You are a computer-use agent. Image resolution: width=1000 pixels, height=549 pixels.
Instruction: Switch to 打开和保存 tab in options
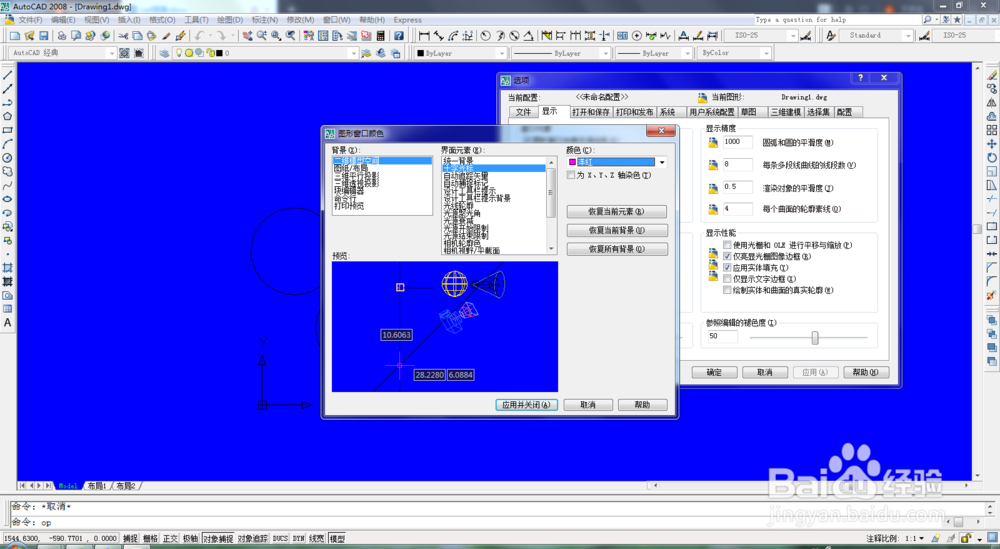tap(591, 112)
